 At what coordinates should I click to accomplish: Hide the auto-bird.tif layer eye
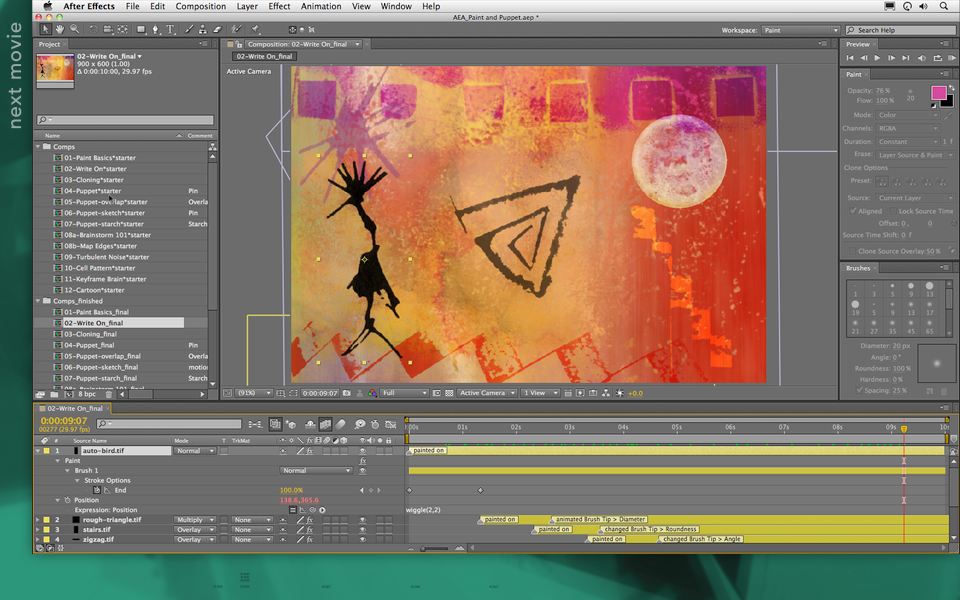362,451
